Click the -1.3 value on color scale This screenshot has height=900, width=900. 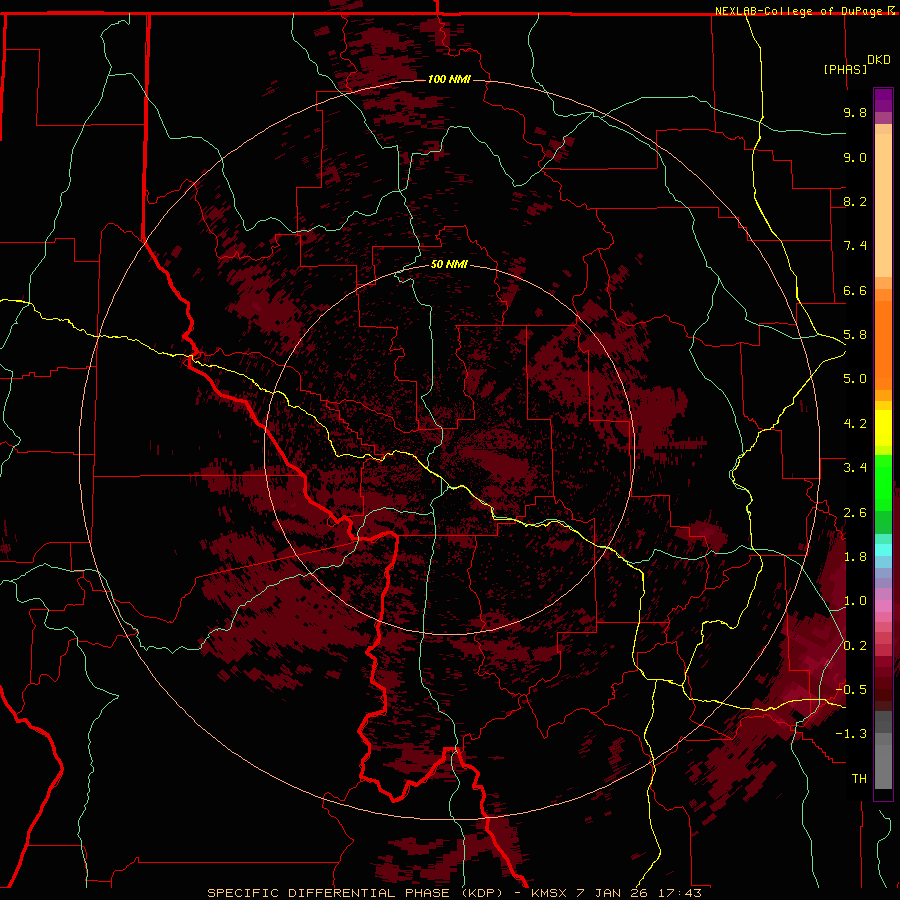851,734
